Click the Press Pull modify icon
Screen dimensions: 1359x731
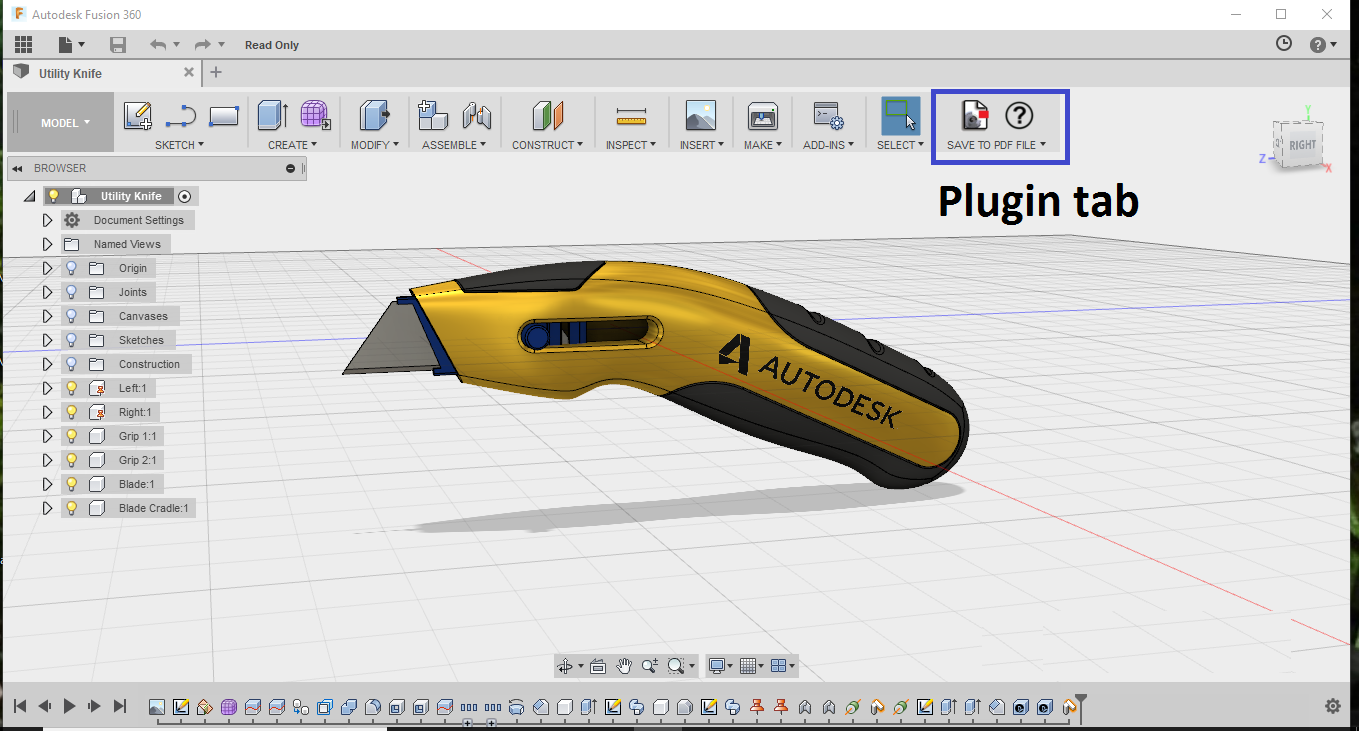point(374,116)
